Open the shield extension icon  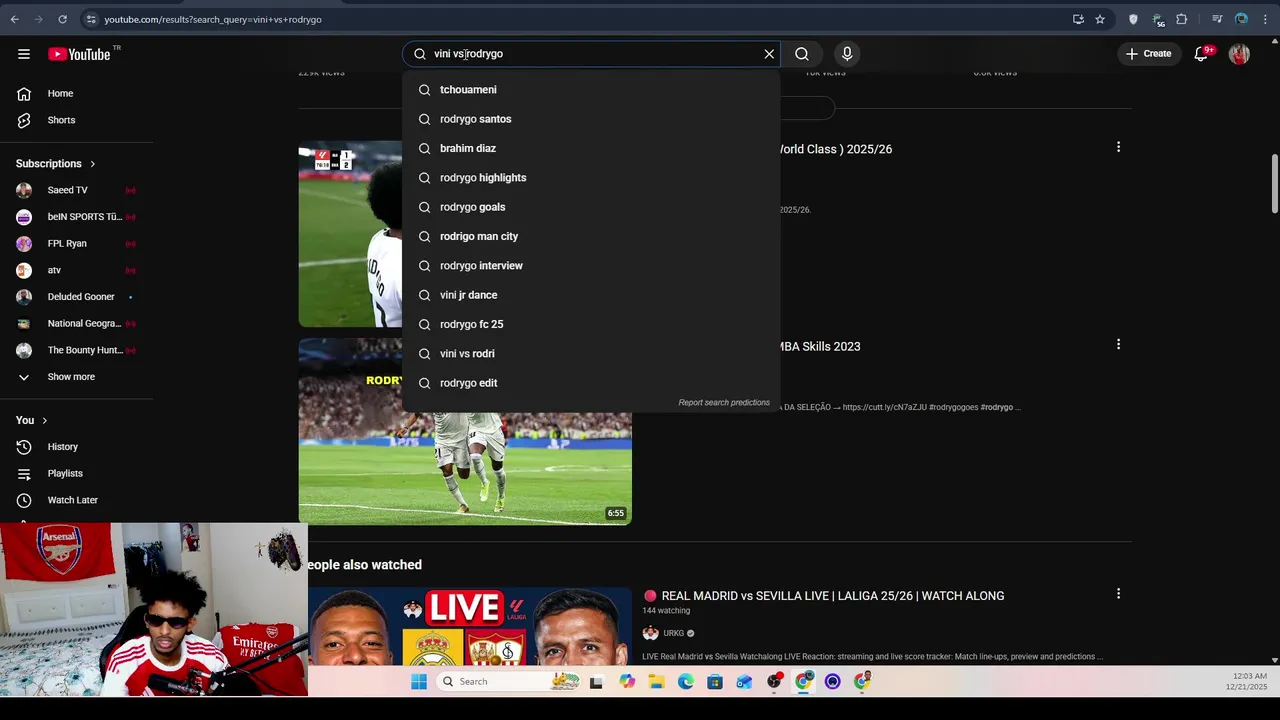[1133, 19]
